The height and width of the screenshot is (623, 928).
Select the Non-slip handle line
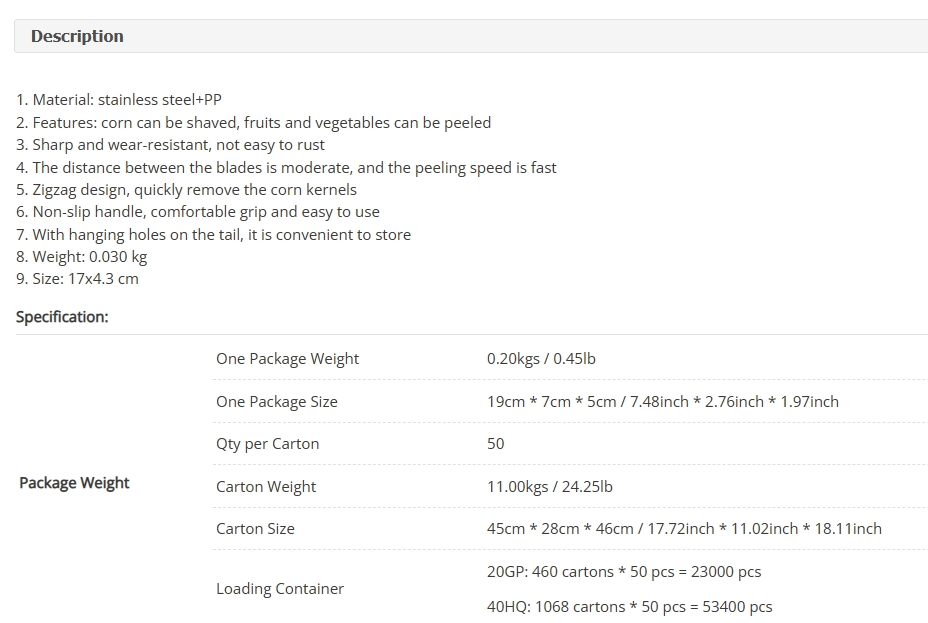click(x=198, y=212)
